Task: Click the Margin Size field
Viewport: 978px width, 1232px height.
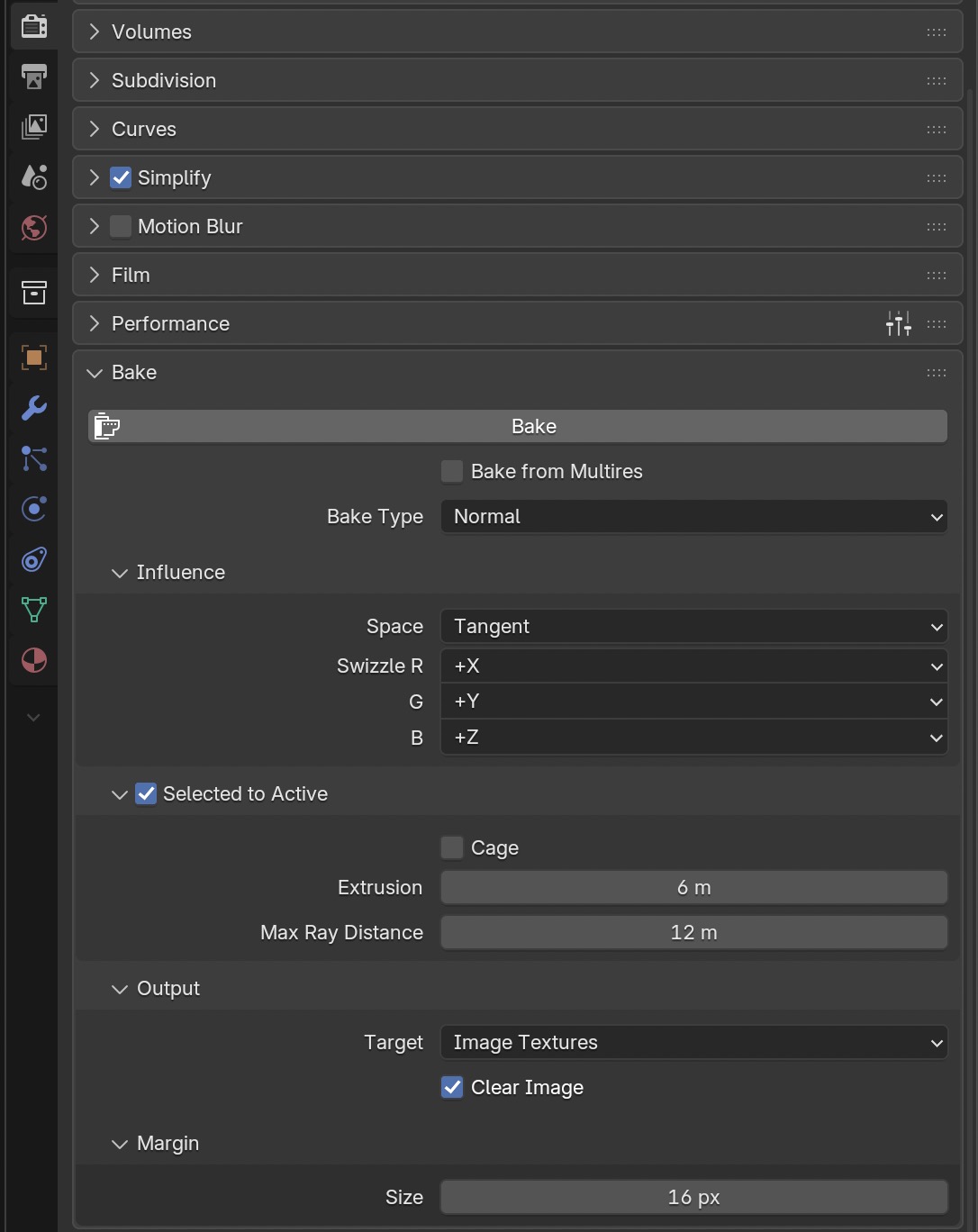Action: point(693,1198)
